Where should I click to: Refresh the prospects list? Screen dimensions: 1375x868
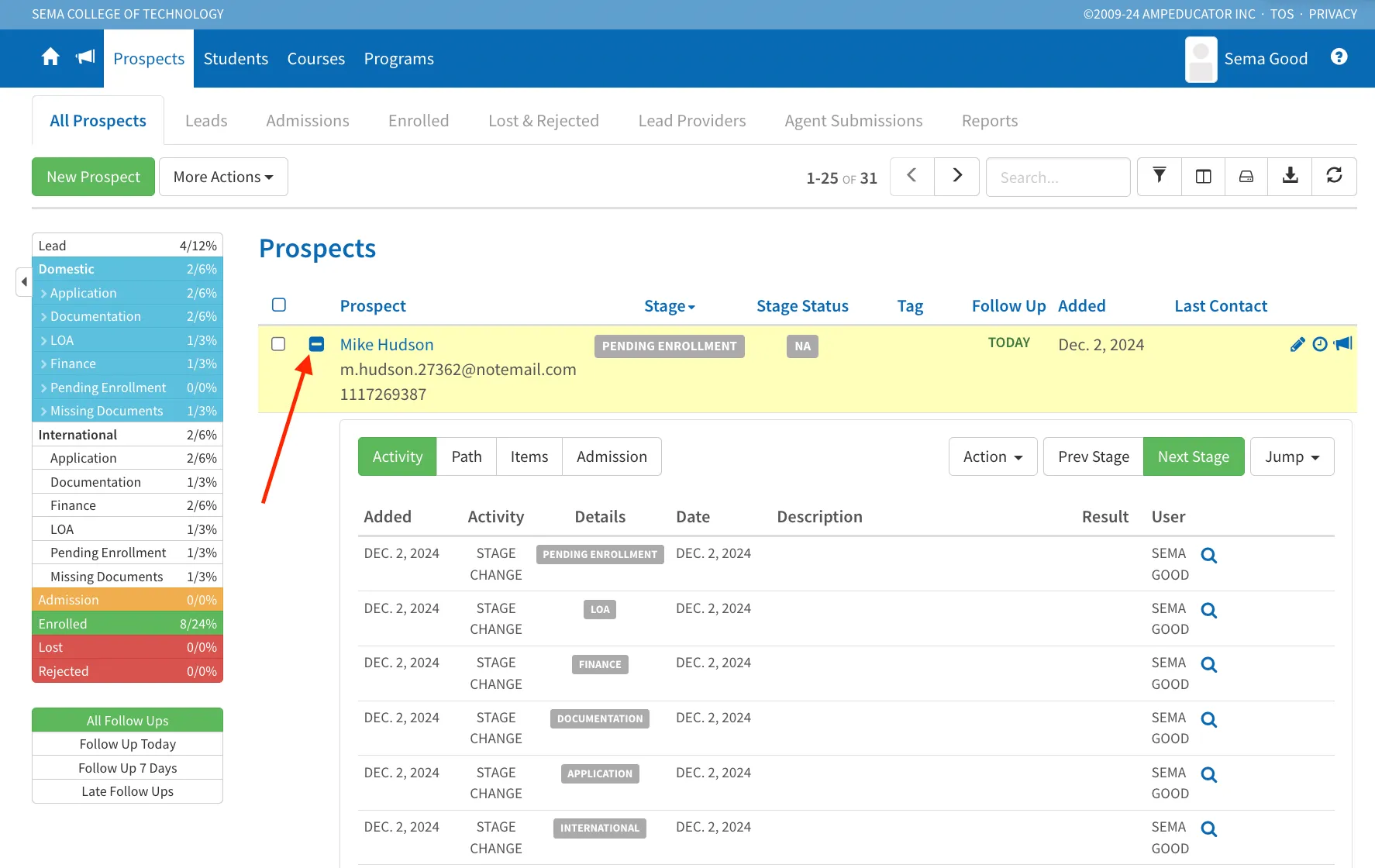[x=1334, y=177]
